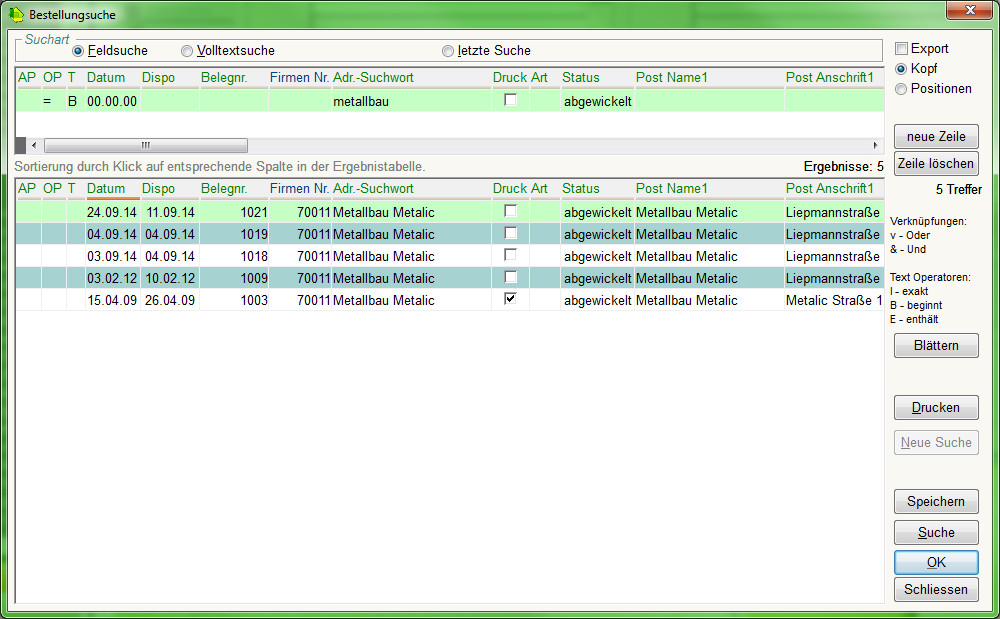Click the Status criteria field showing abgewickelt

[598, 101]
